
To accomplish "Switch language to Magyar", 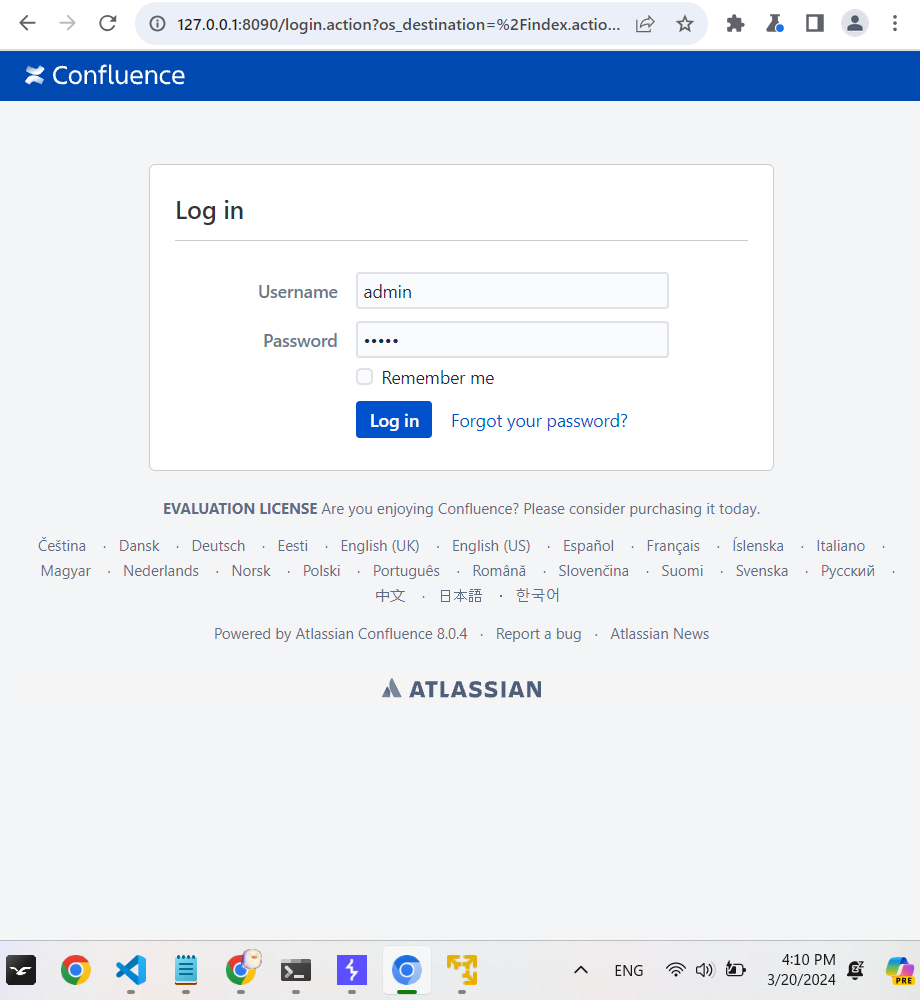I will (66, 571).
